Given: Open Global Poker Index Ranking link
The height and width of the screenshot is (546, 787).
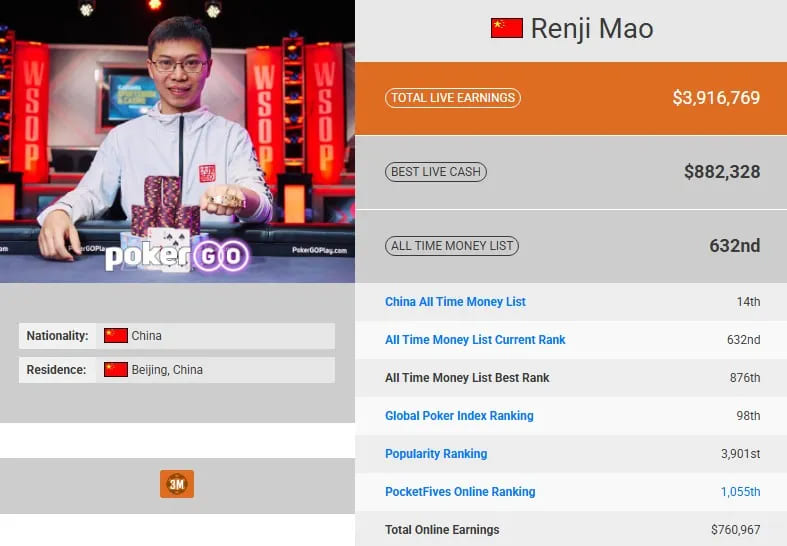Looking at the screenshot, I should 459,416.
